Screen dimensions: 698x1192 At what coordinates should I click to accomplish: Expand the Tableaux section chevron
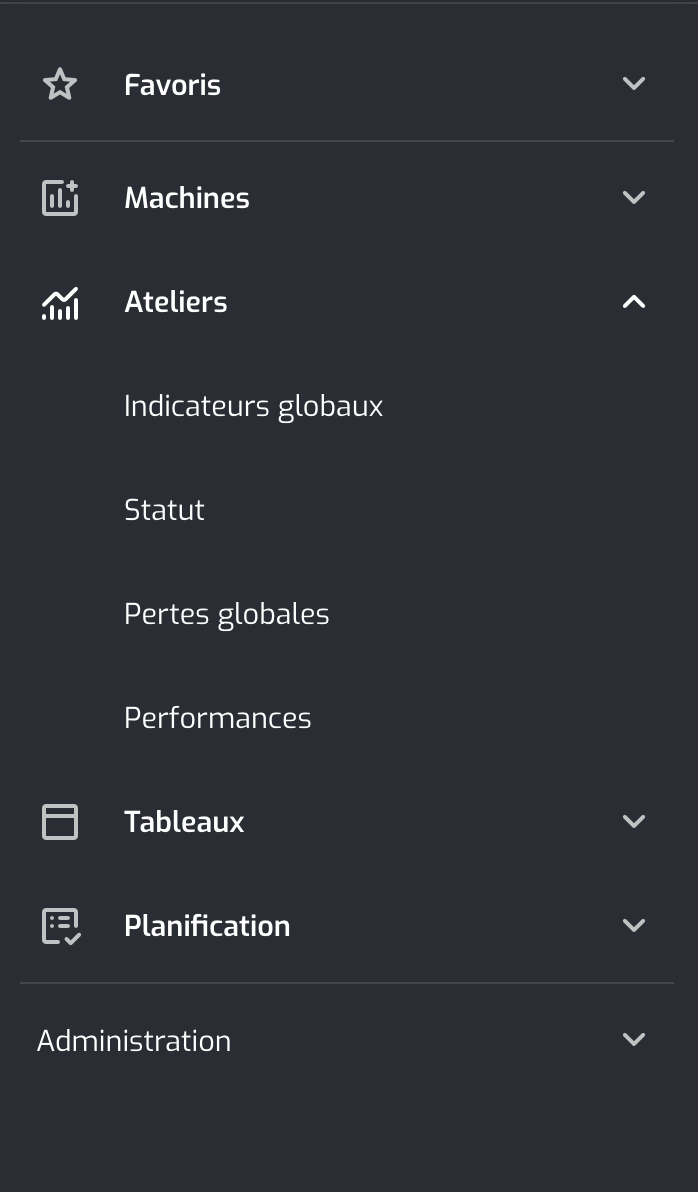tap(633, 821)
